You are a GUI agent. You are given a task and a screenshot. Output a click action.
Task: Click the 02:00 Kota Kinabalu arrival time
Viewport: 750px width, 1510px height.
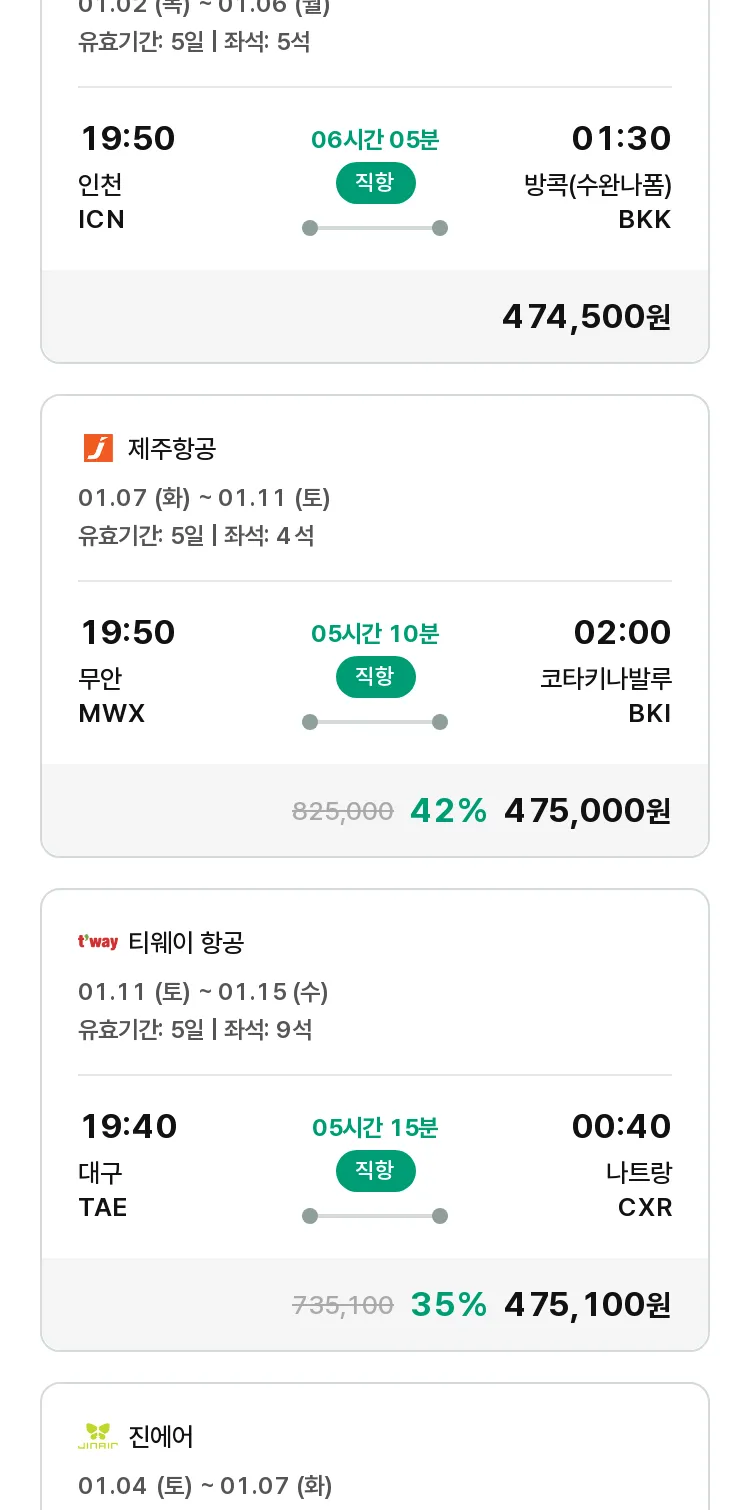pyautogui.click(x=622, y=633)
